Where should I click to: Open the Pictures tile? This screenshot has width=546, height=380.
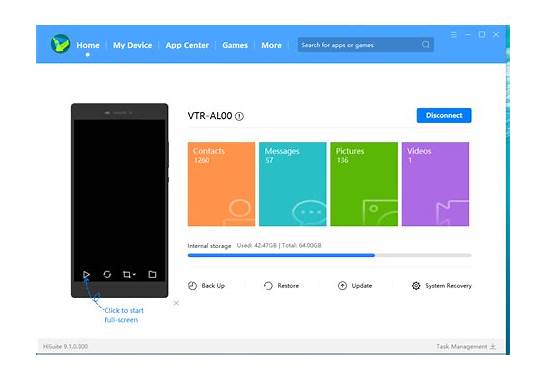pos(364,184)
